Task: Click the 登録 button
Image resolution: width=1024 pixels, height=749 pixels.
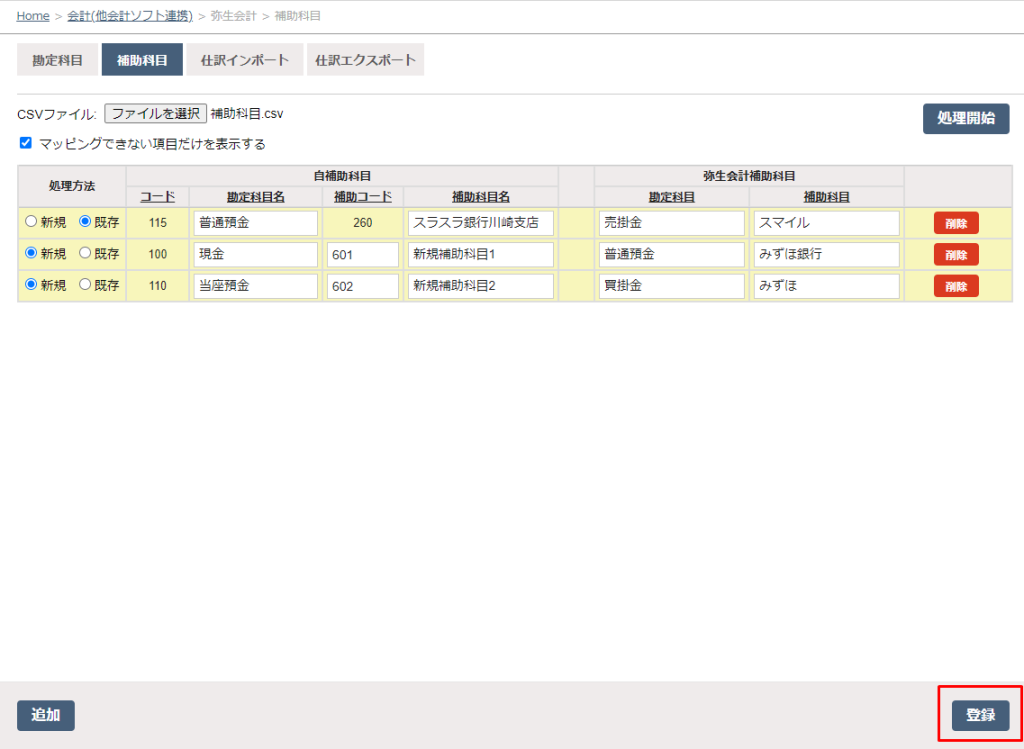Action: [x=980, y=715]
